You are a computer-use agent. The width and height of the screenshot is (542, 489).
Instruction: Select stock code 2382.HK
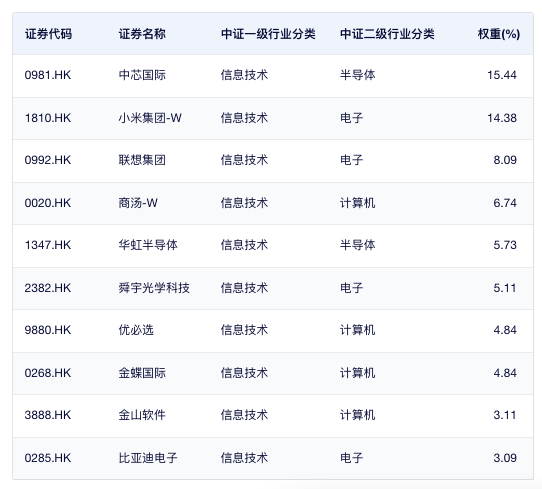click(48, 288)
